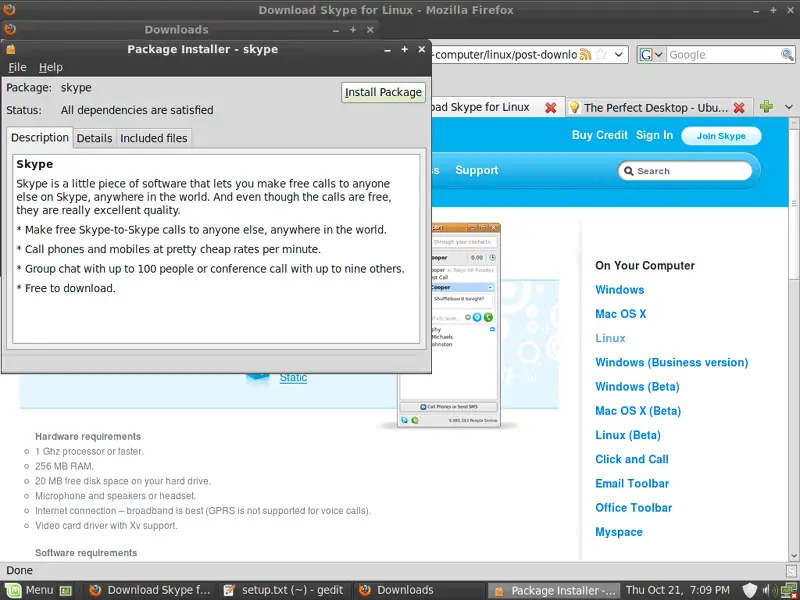Click the 'Free to download.' description line
Image resolution: width=800 pixels, height=600 pixels.
pos(66,288)
